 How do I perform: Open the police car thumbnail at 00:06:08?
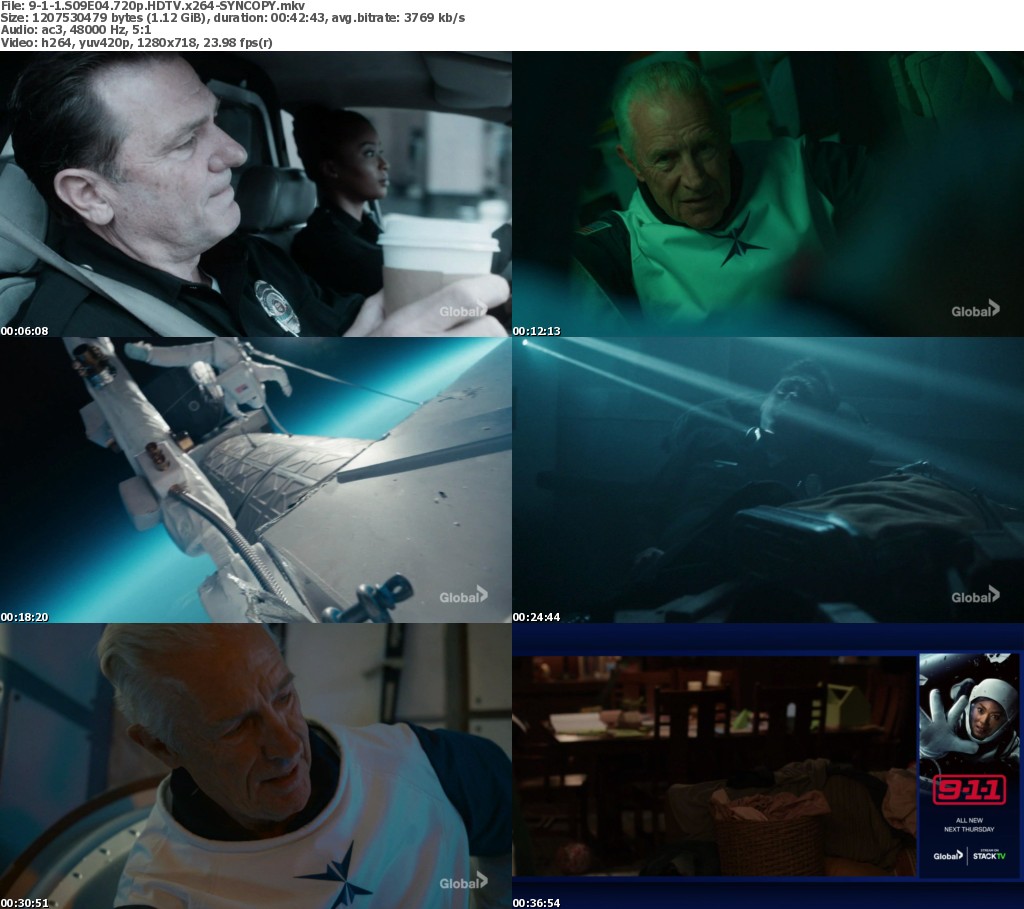(255, 194)
